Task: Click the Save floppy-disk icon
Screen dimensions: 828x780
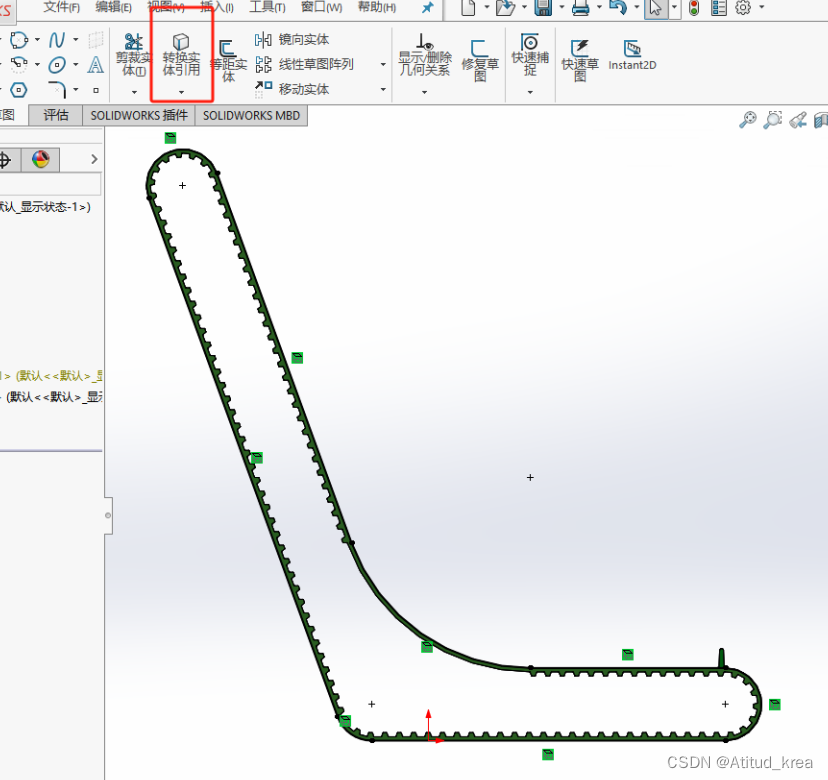Action: (543, 7)
